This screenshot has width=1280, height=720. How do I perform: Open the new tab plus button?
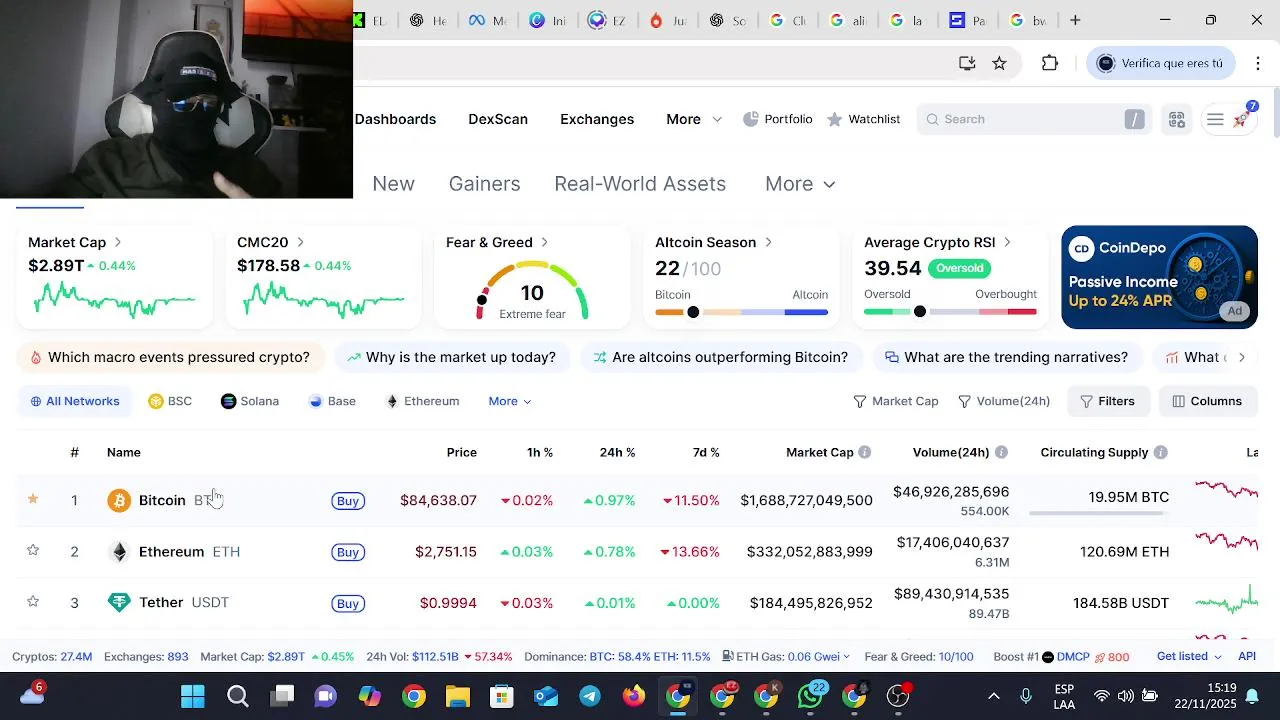coord(1075,20)
